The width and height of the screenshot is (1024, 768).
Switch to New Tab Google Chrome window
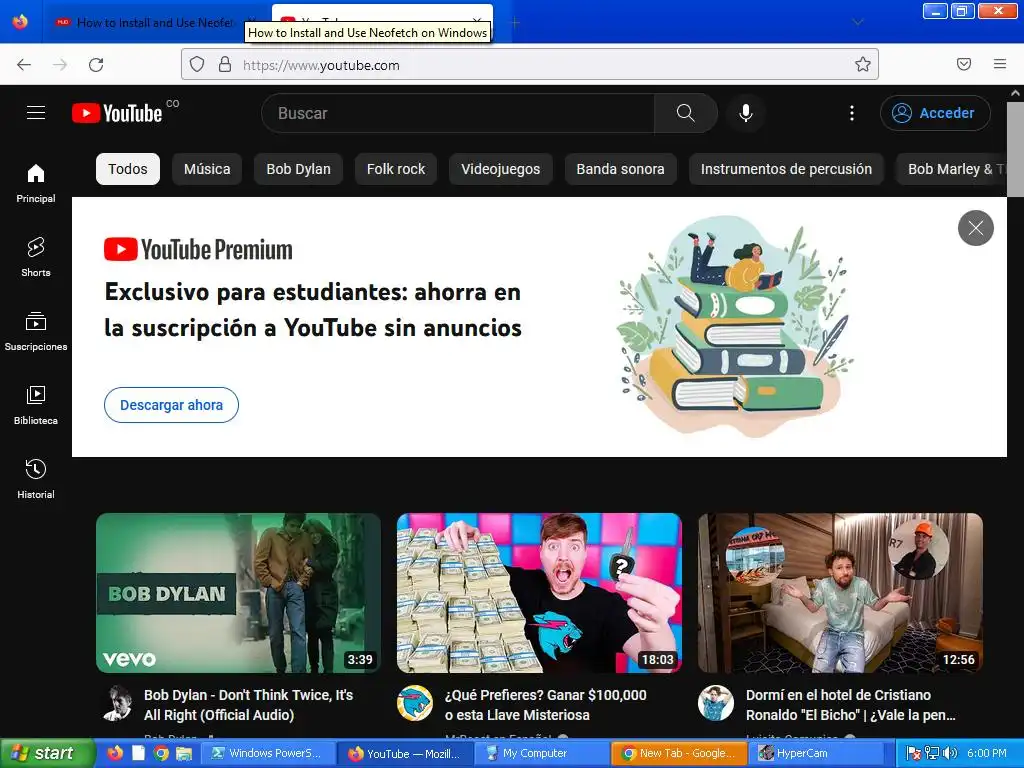[x=679, y=753]
